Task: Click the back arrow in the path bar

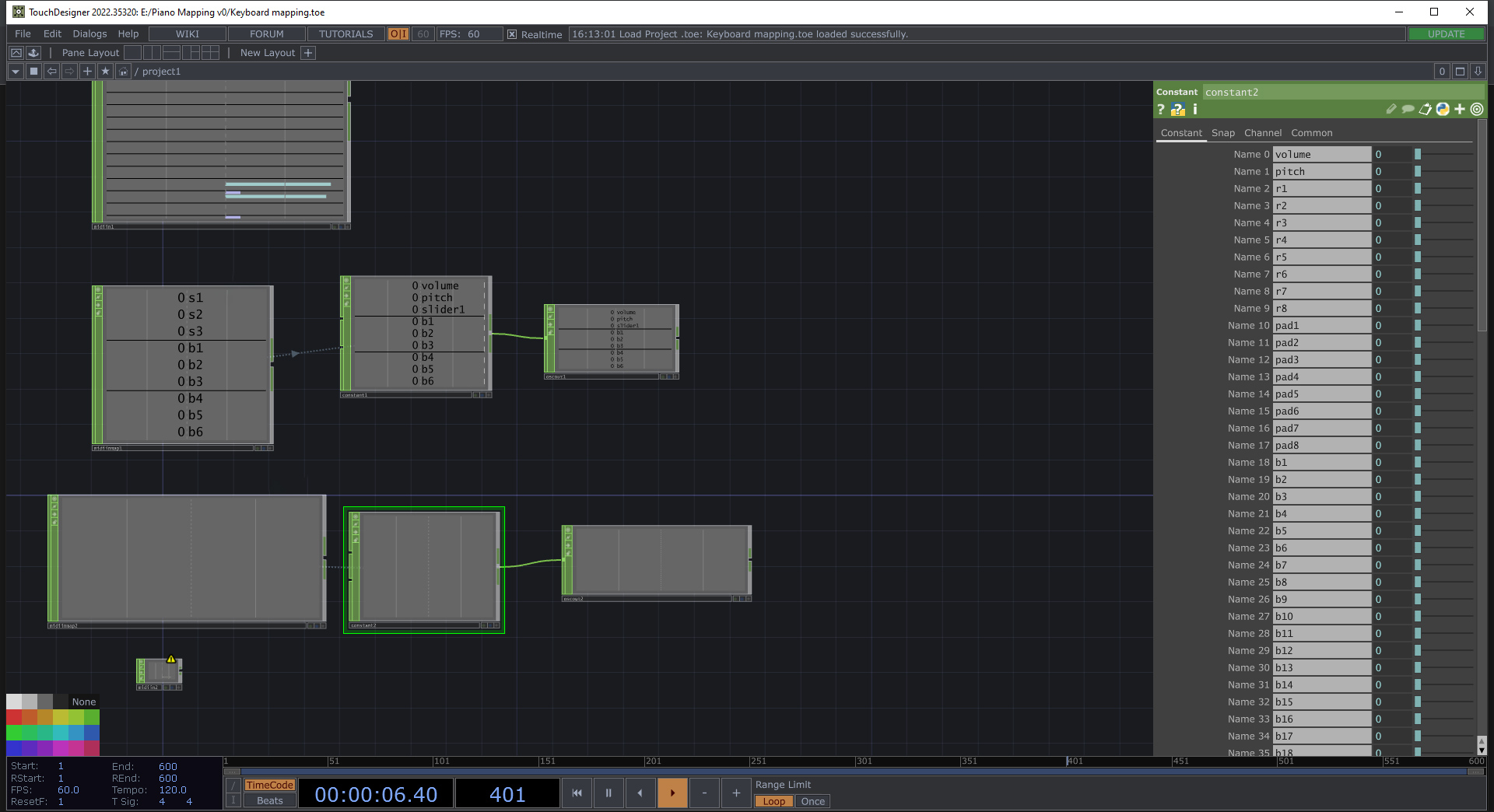Action: coord(52,72)
